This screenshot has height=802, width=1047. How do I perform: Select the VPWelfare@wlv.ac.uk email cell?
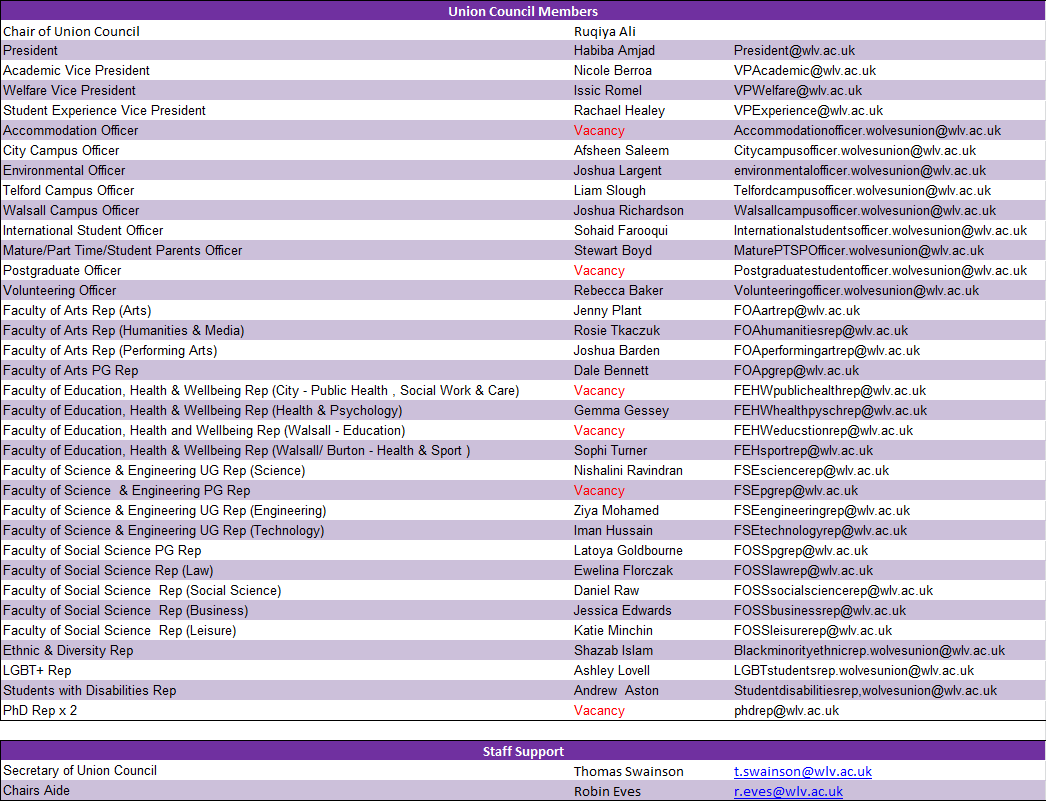tap(798, 91)
